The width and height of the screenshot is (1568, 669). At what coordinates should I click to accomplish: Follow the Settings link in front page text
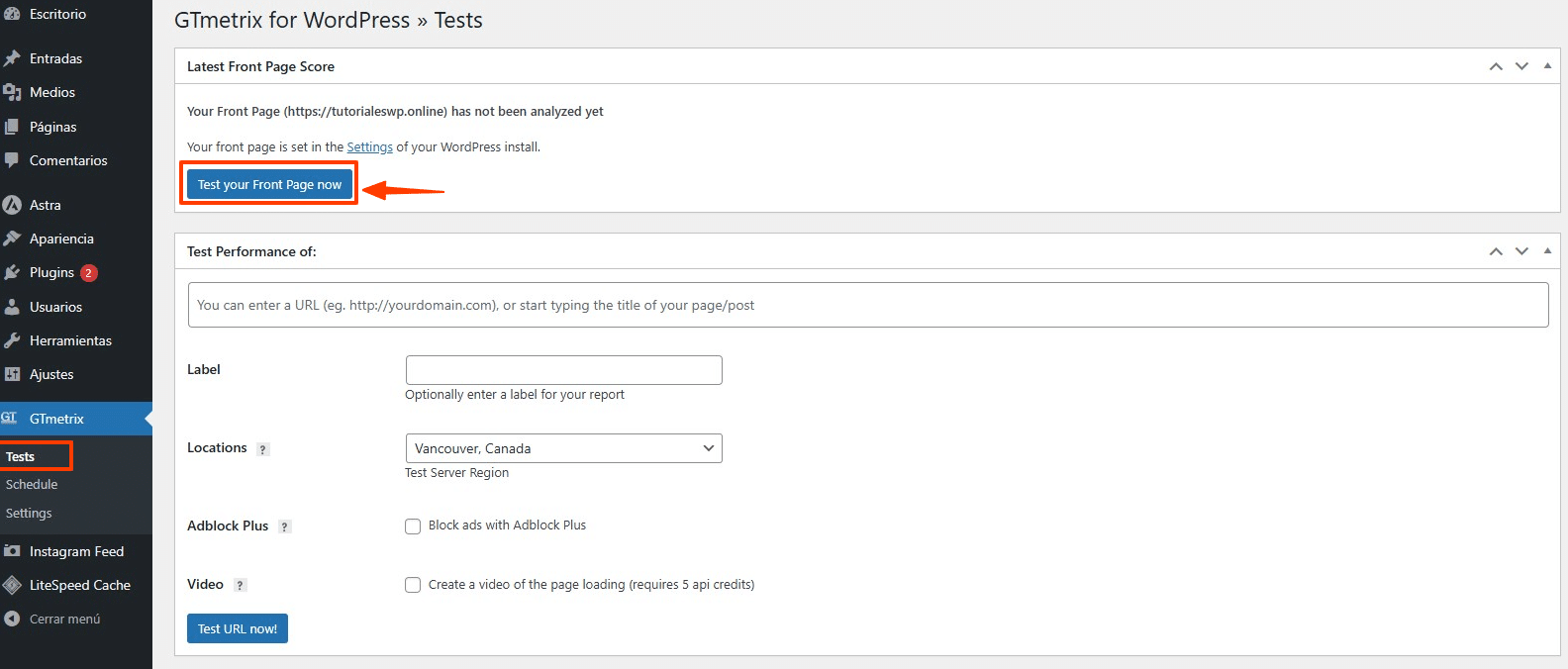coord(369,147)
